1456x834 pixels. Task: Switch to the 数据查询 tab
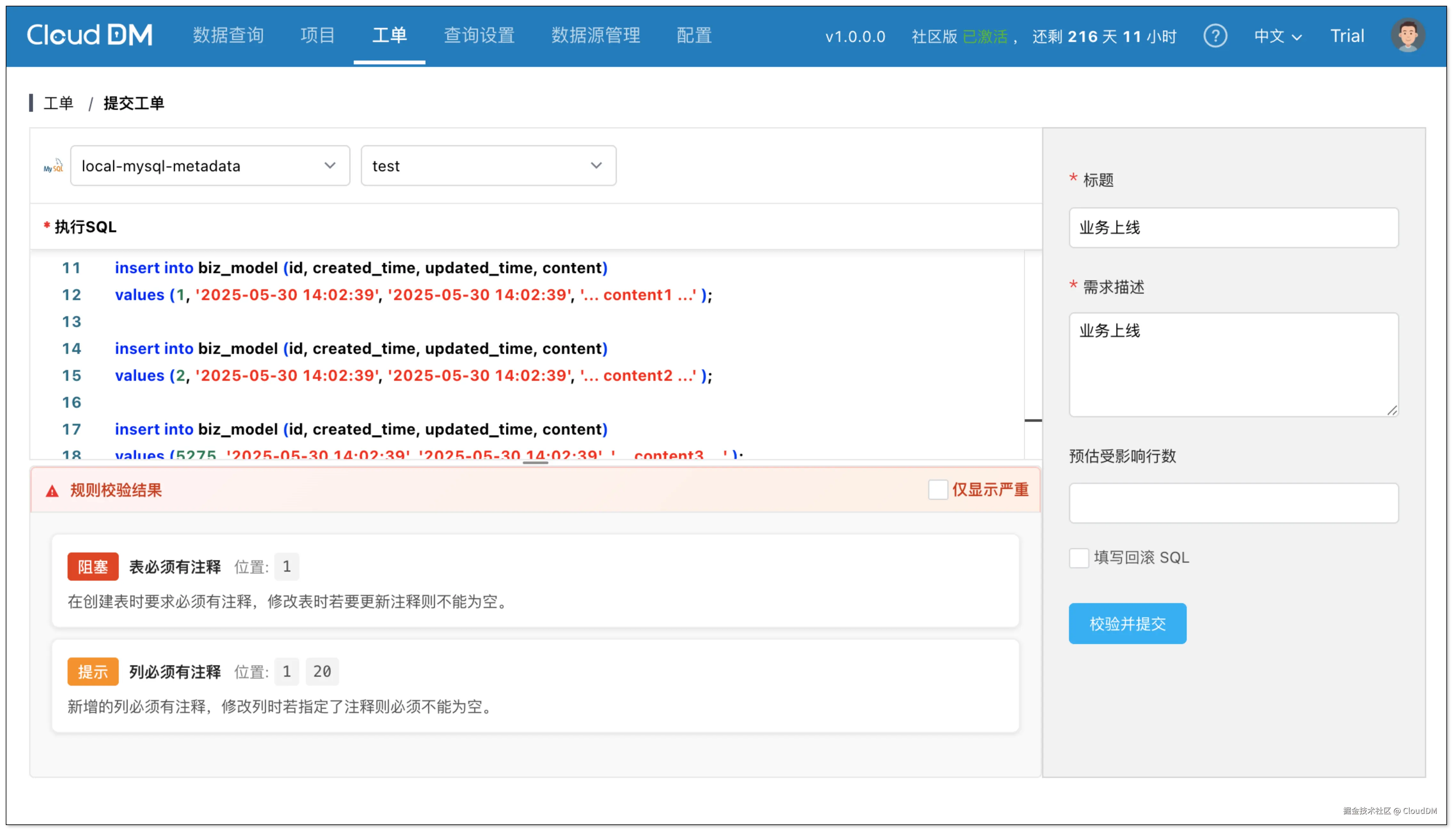click(228, 36)
